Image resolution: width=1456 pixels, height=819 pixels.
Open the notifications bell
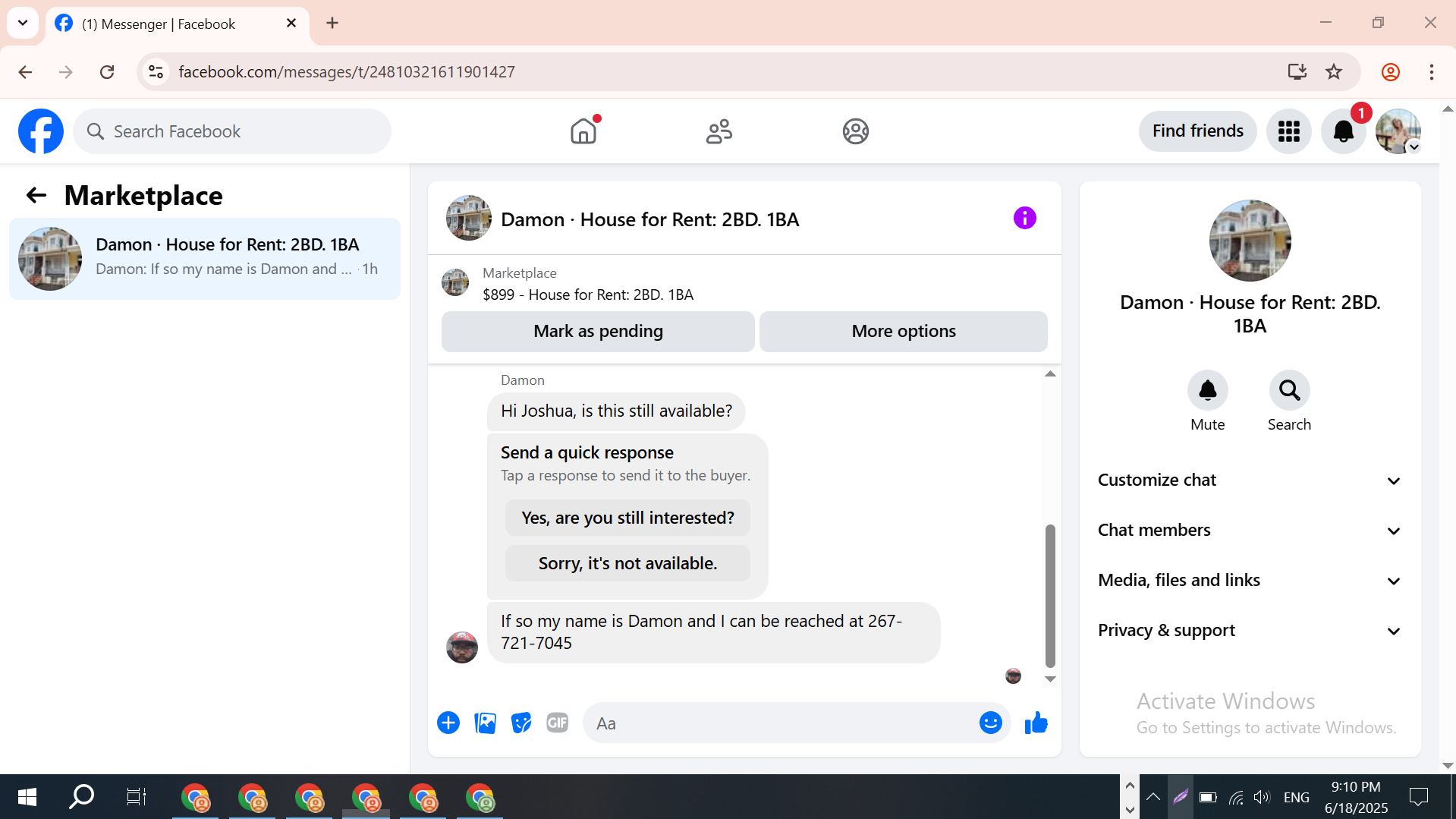[1344, 131]
